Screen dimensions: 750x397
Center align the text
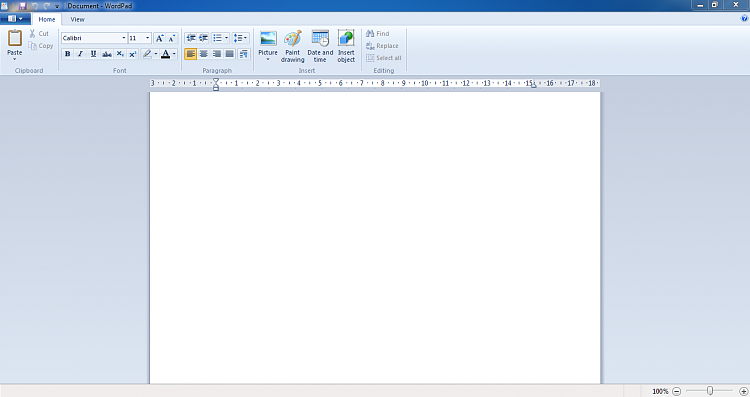204,54
